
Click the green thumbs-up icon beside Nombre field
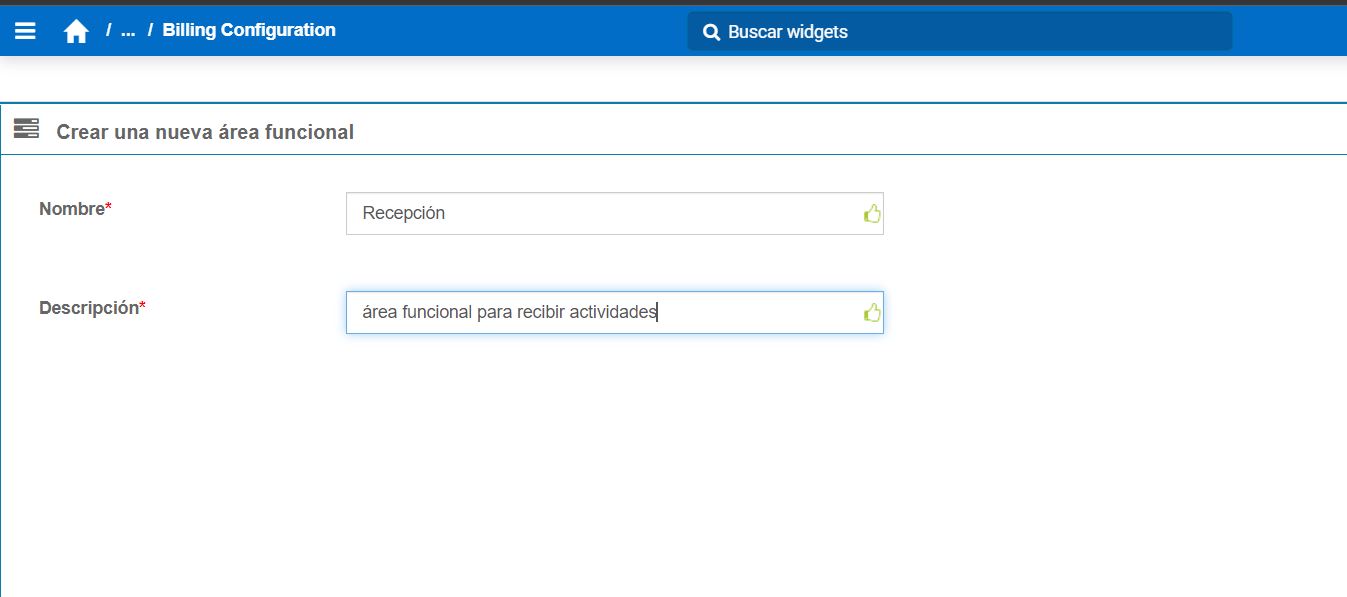872,212
